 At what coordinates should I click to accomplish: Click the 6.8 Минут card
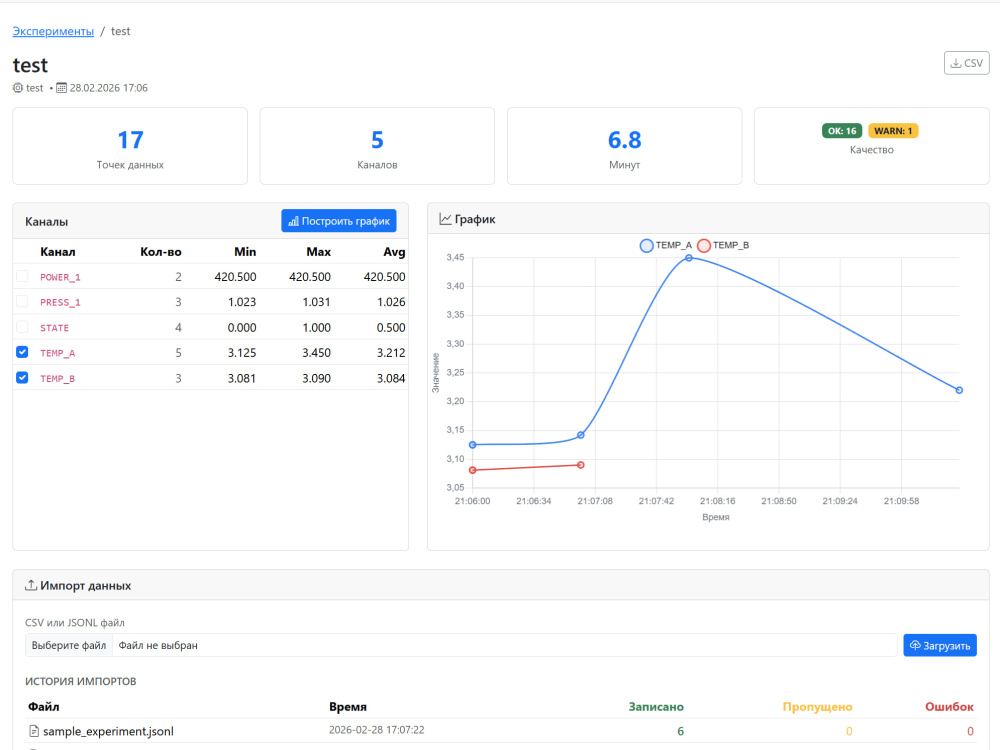pos(624,146)
